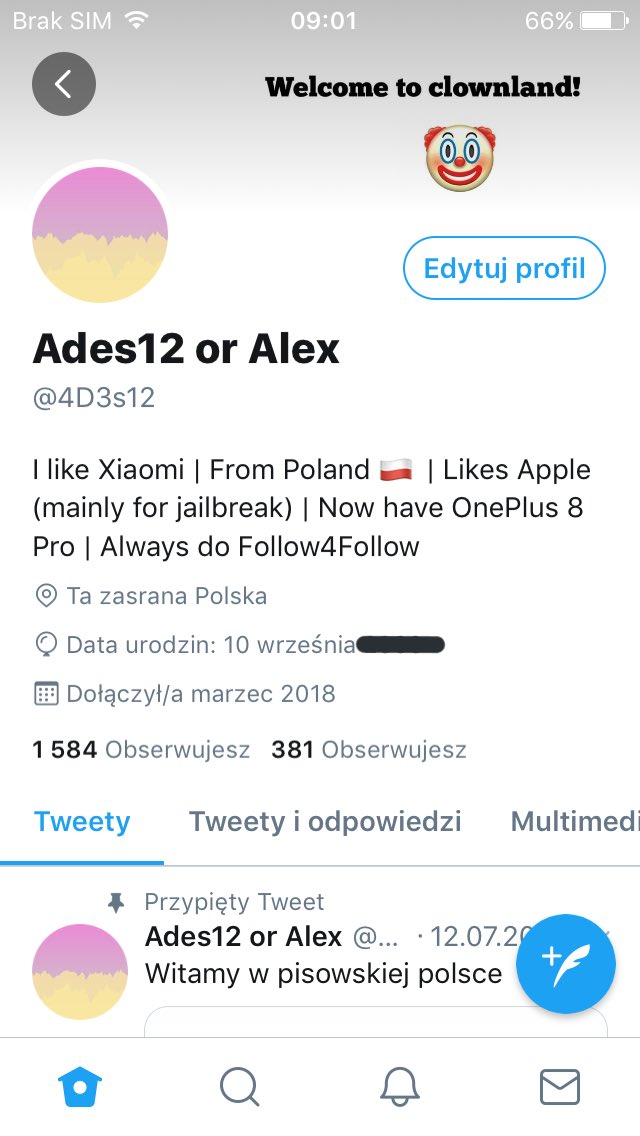Switch to the Multimedia tab
This screenshot has width=640, height=1136.
click(x=575, y=822)
